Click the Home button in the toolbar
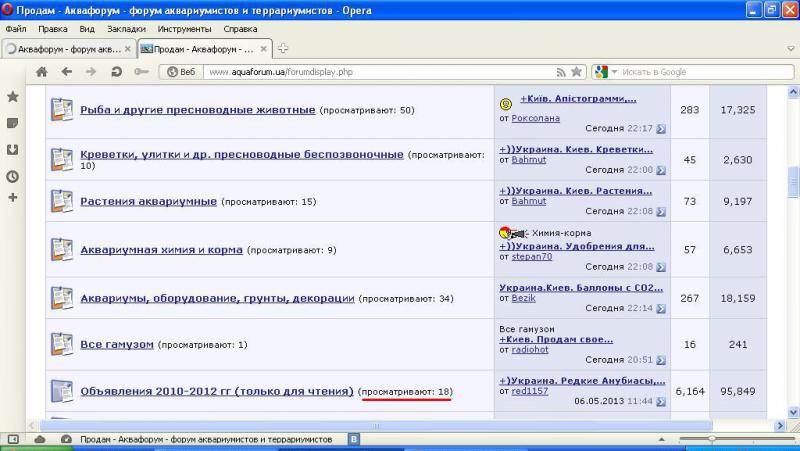This screenshot has height=451, width=800. 42,72
